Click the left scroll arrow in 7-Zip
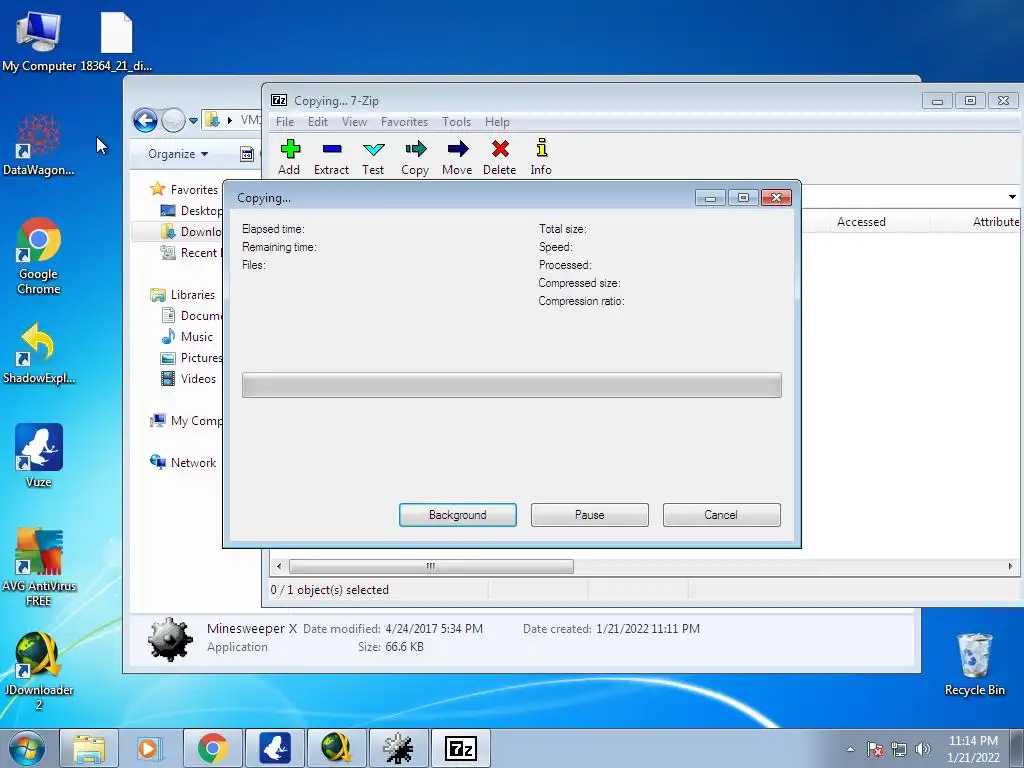The image size is (1024, 768). pyautogui.click(x=279, y=566)
